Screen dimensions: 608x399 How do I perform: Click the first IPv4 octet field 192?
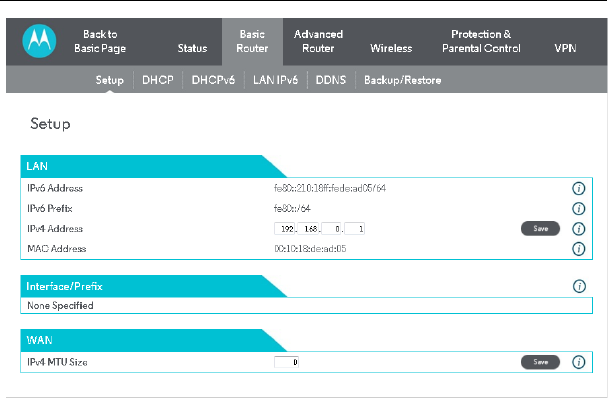point(285,229)
